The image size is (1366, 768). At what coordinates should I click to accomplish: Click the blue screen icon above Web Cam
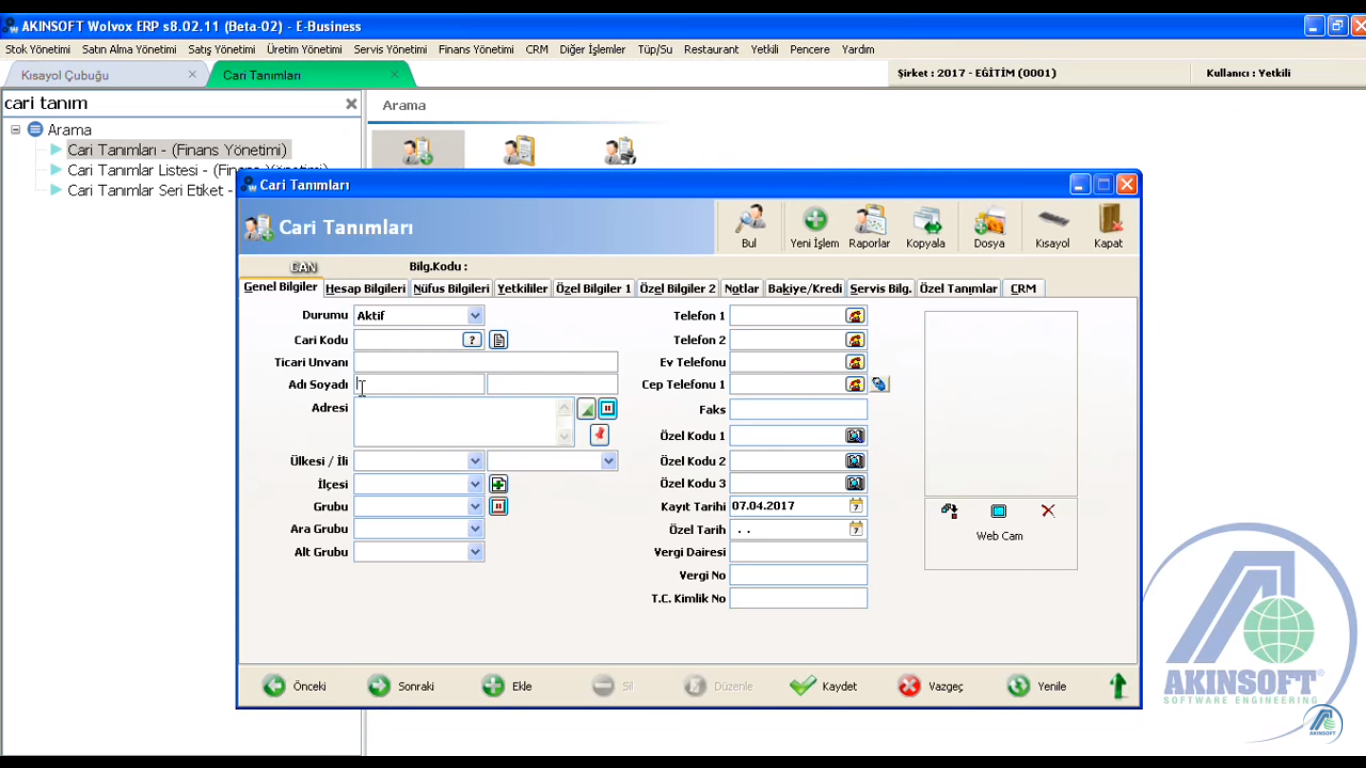tap(998, 511)
